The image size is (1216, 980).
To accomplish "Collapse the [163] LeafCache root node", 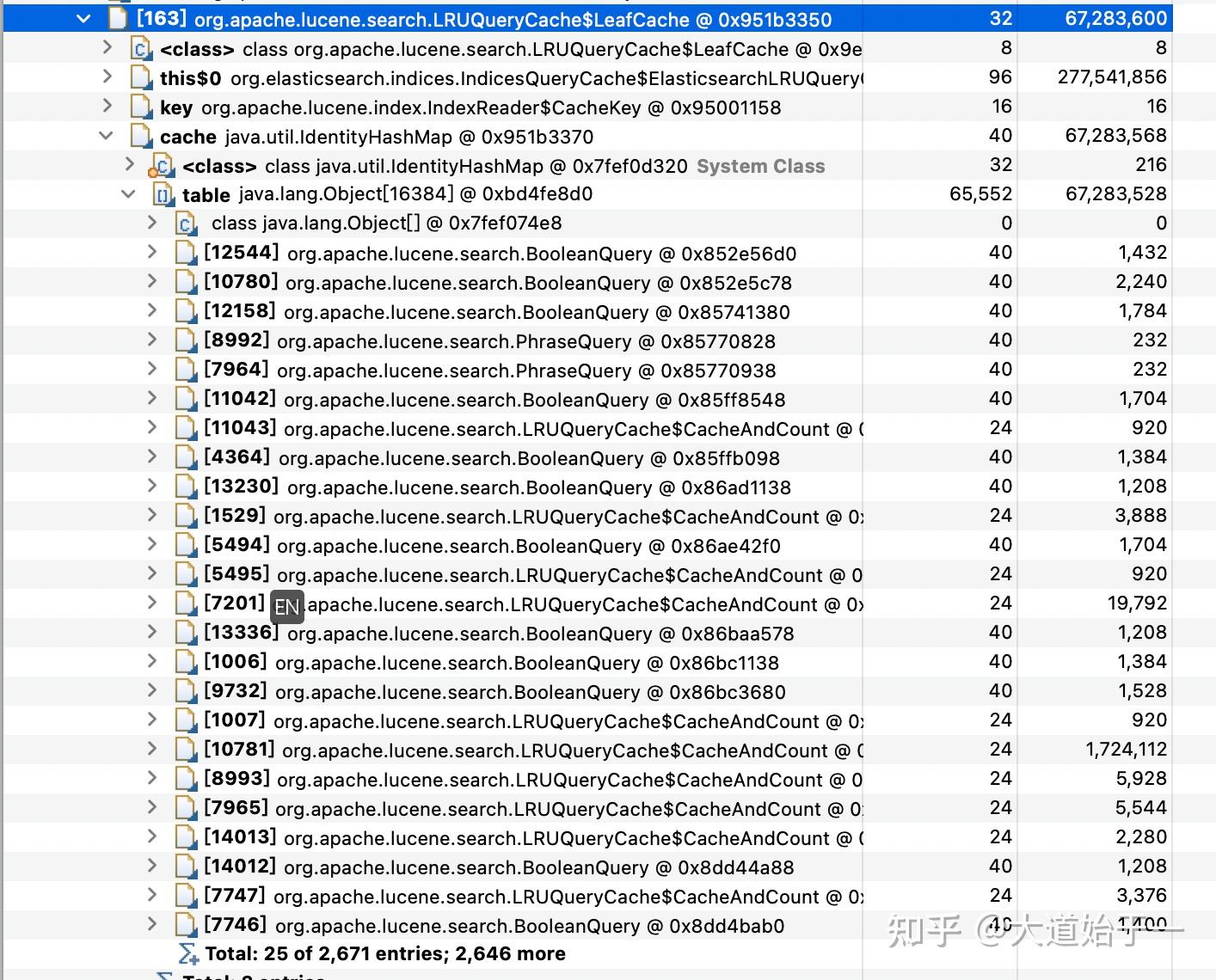I will click(x=83, y=18).
